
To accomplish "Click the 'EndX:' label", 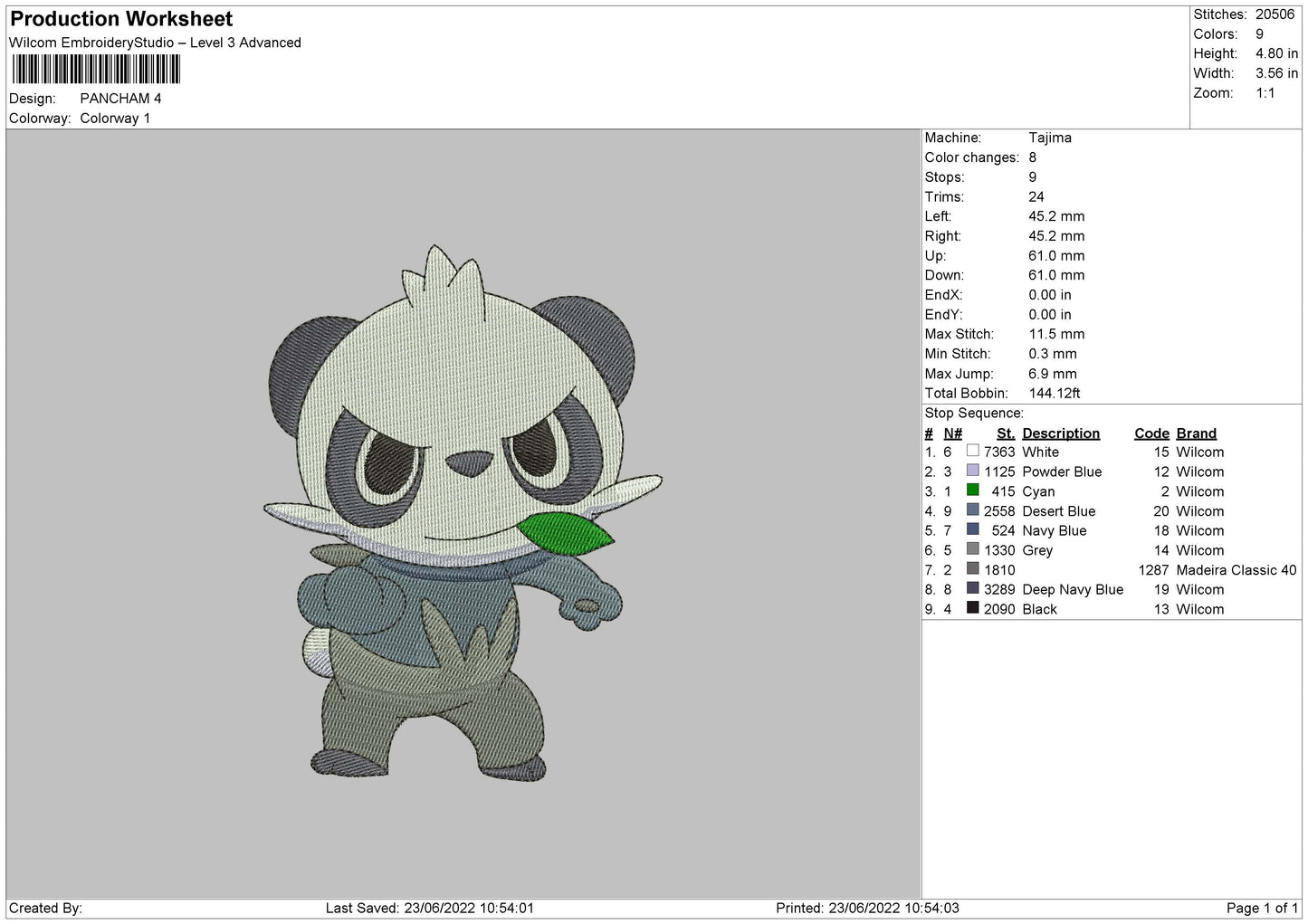I will click(x=943, y=295).
